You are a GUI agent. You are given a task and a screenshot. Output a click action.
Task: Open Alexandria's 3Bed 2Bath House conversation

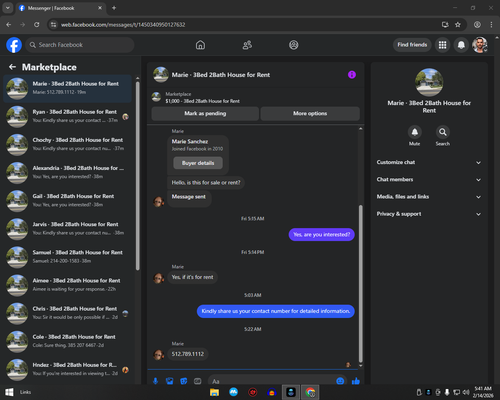[68, 173]
